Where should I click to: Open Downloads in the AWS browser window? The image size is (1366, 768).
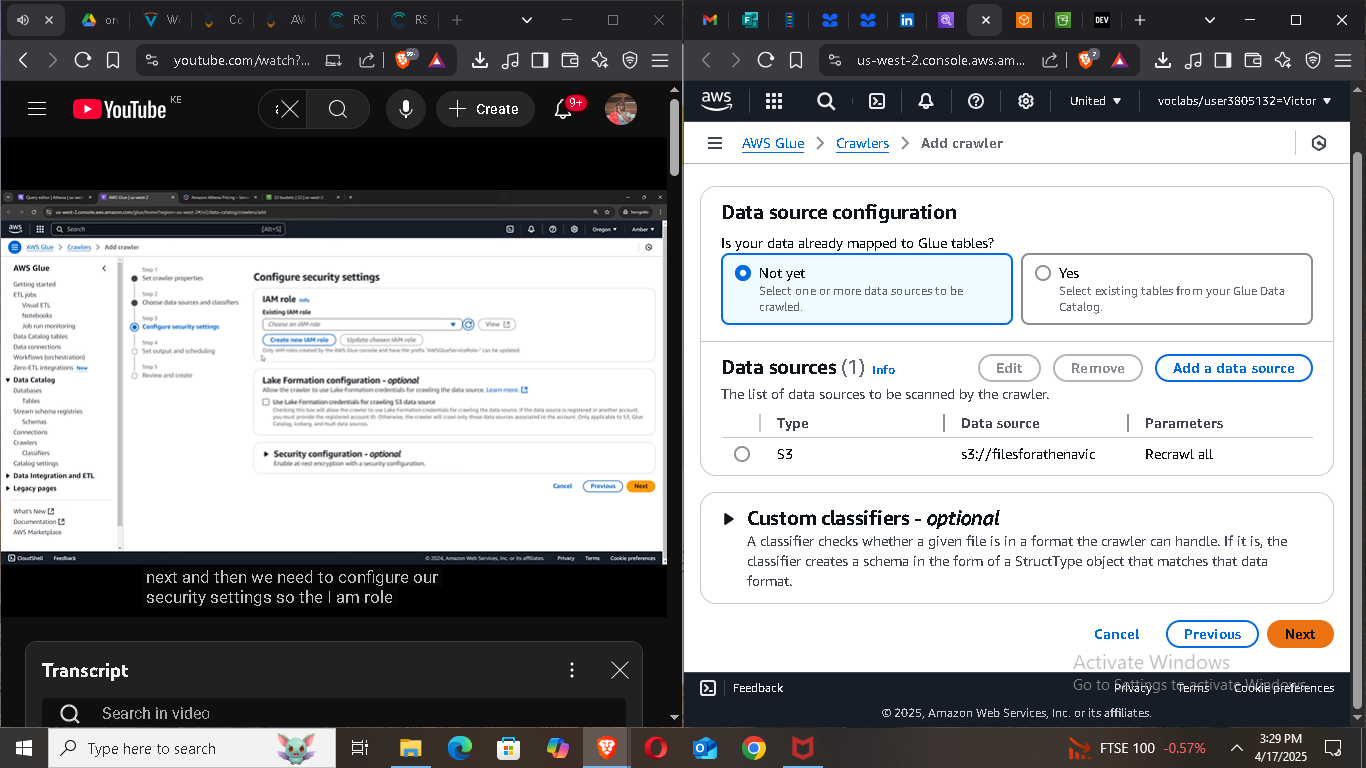tap(1163, 60)
